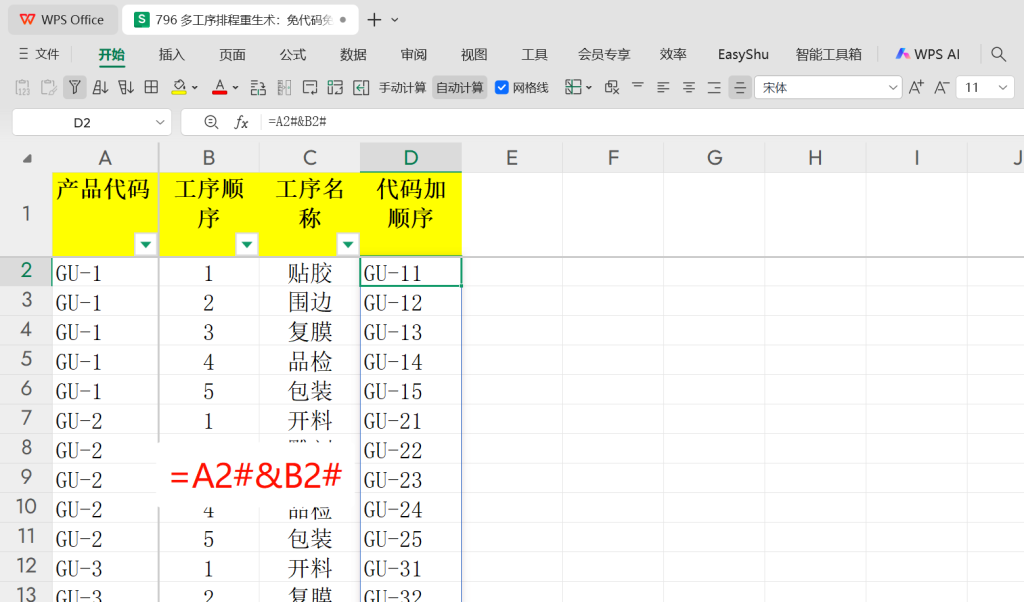The width and height of the screenshot is (1024, 602).
Task: Switch to the 视图 View tab
Action: tap(474, 55)
